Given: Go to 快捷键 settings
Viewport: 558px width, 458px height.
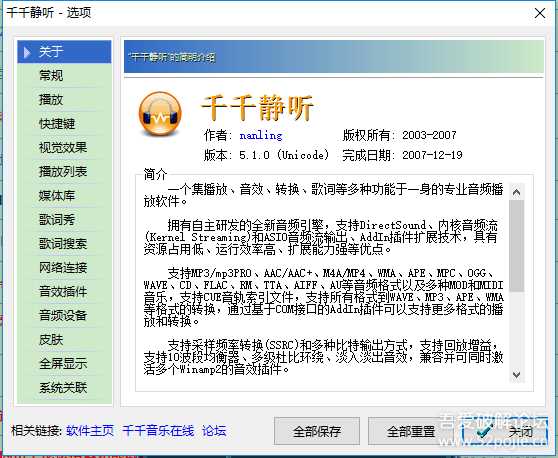Looking at the screenshot, I should pyautogui.click(x=57, y=123).
